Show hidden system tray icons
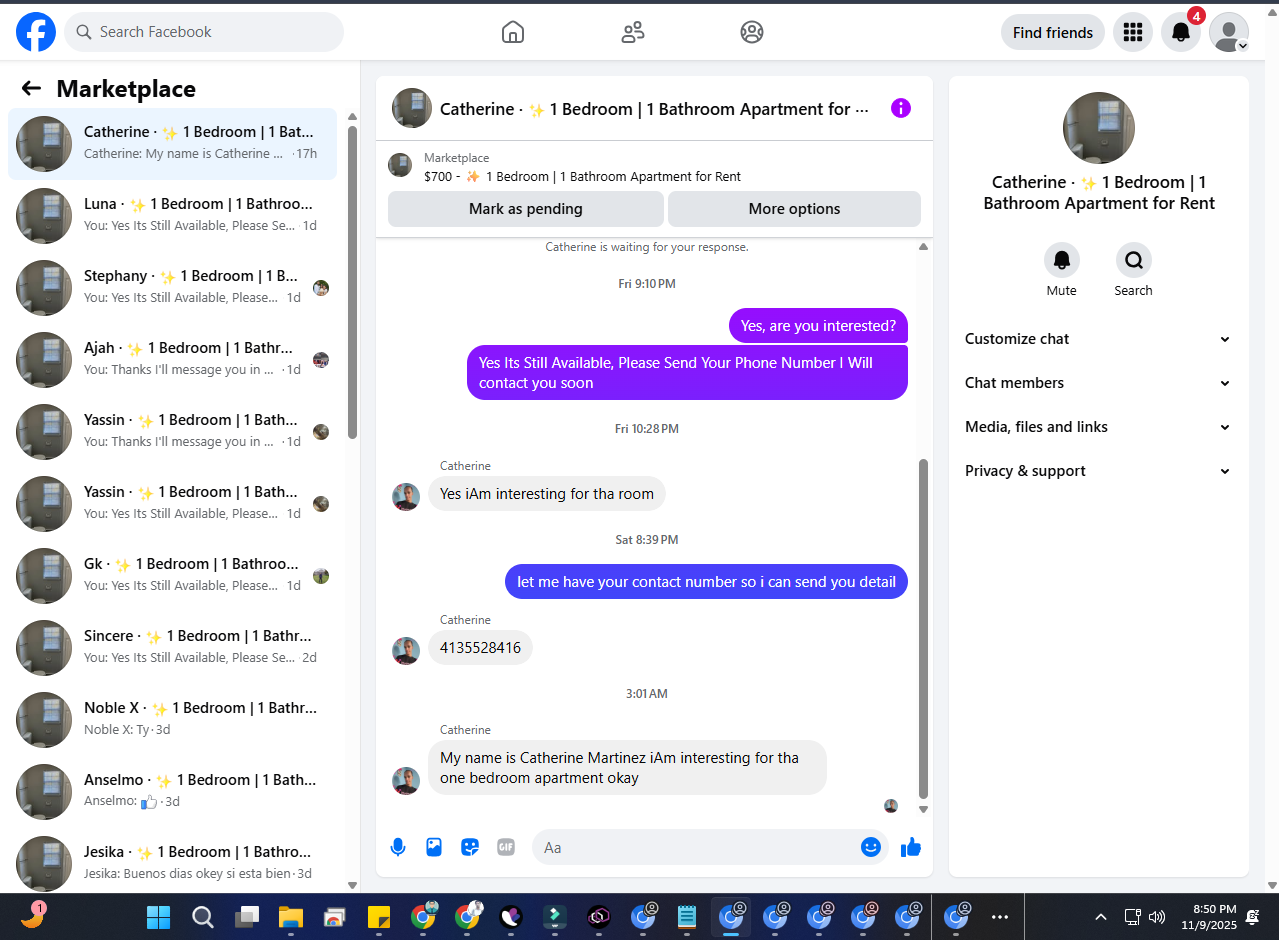1279x940 pixels. coord(1101,917)
